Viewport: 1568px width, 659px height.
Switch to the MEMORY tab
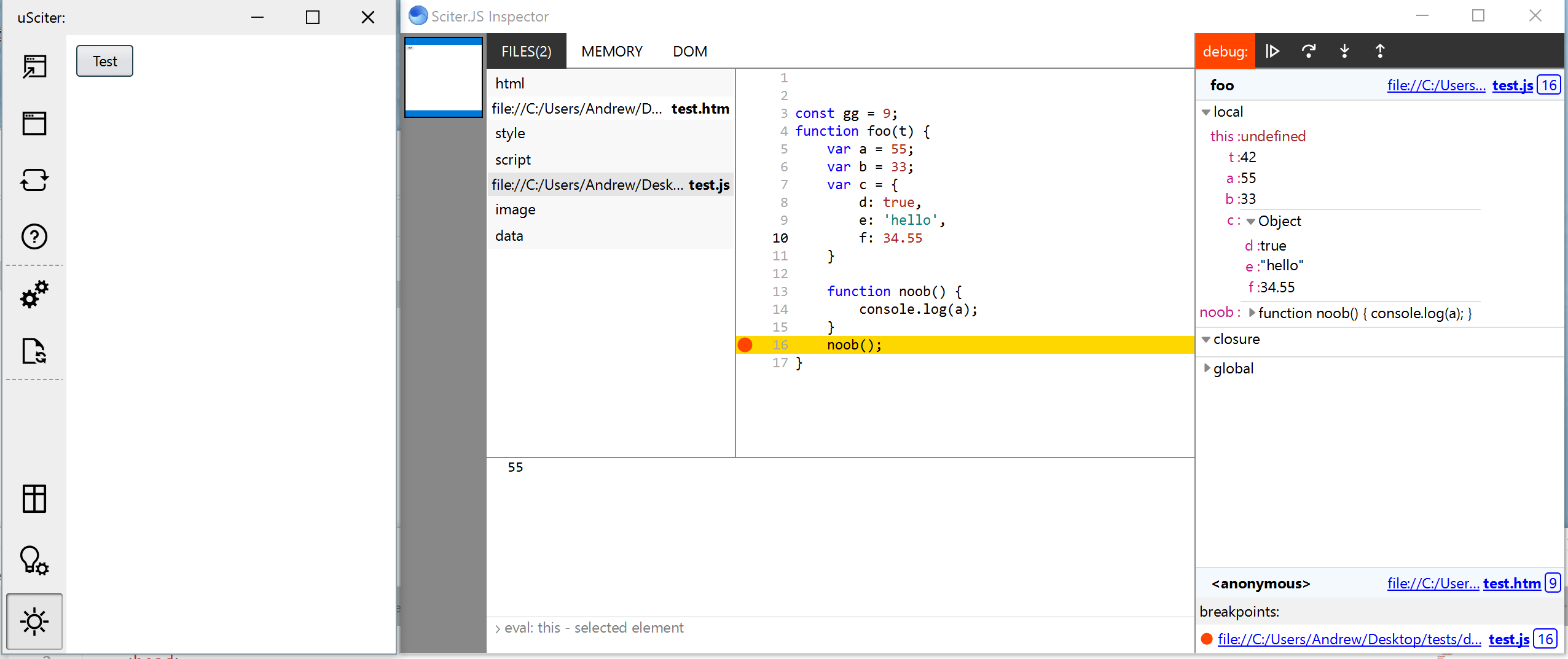(611, 51)
